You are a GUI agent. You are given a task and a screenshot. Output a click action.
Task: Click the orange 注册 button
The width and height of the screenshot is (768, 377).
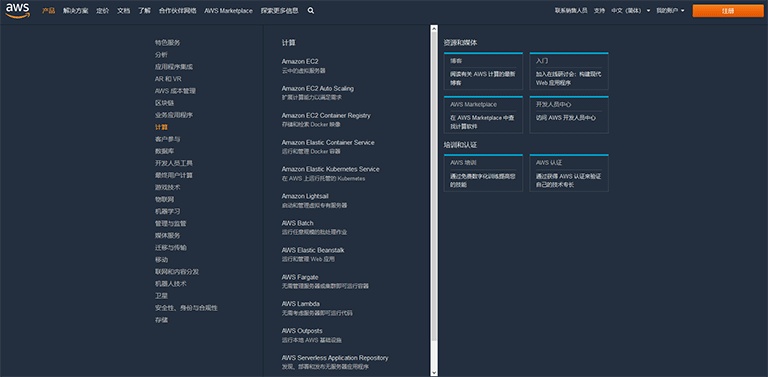[x=728, y=11]
